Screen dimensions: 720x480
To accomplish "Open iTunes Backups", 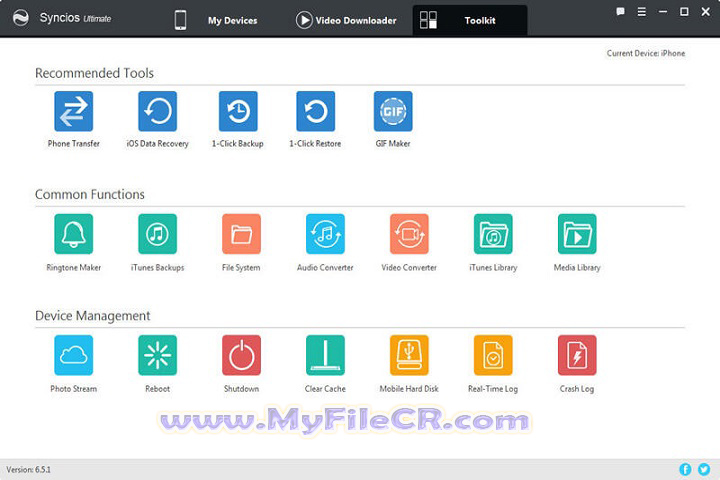I will (x=158, y=234).
